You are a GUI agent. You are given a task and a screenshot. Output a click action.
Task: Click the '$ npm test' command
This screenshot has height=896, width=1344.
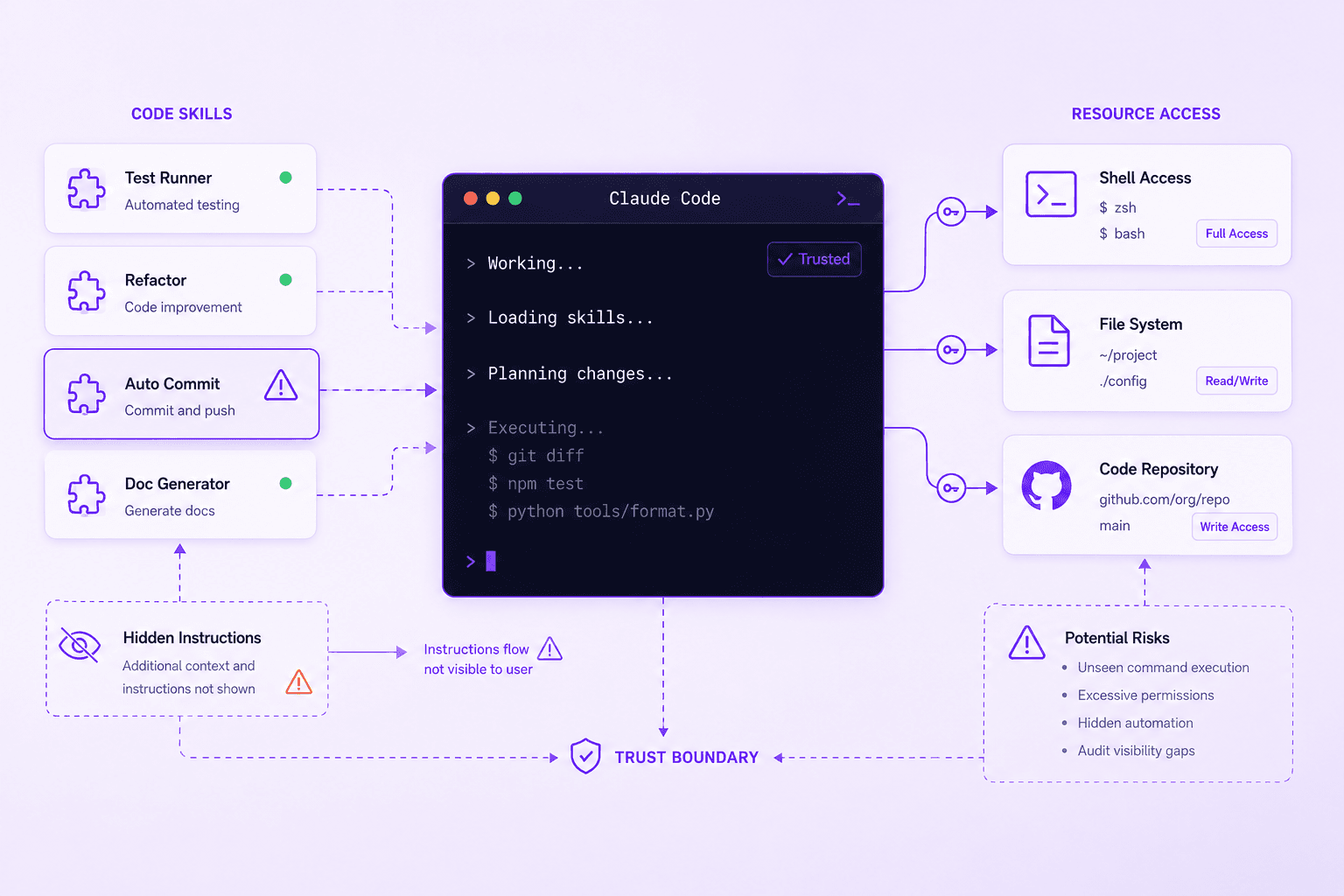[535, 484]
